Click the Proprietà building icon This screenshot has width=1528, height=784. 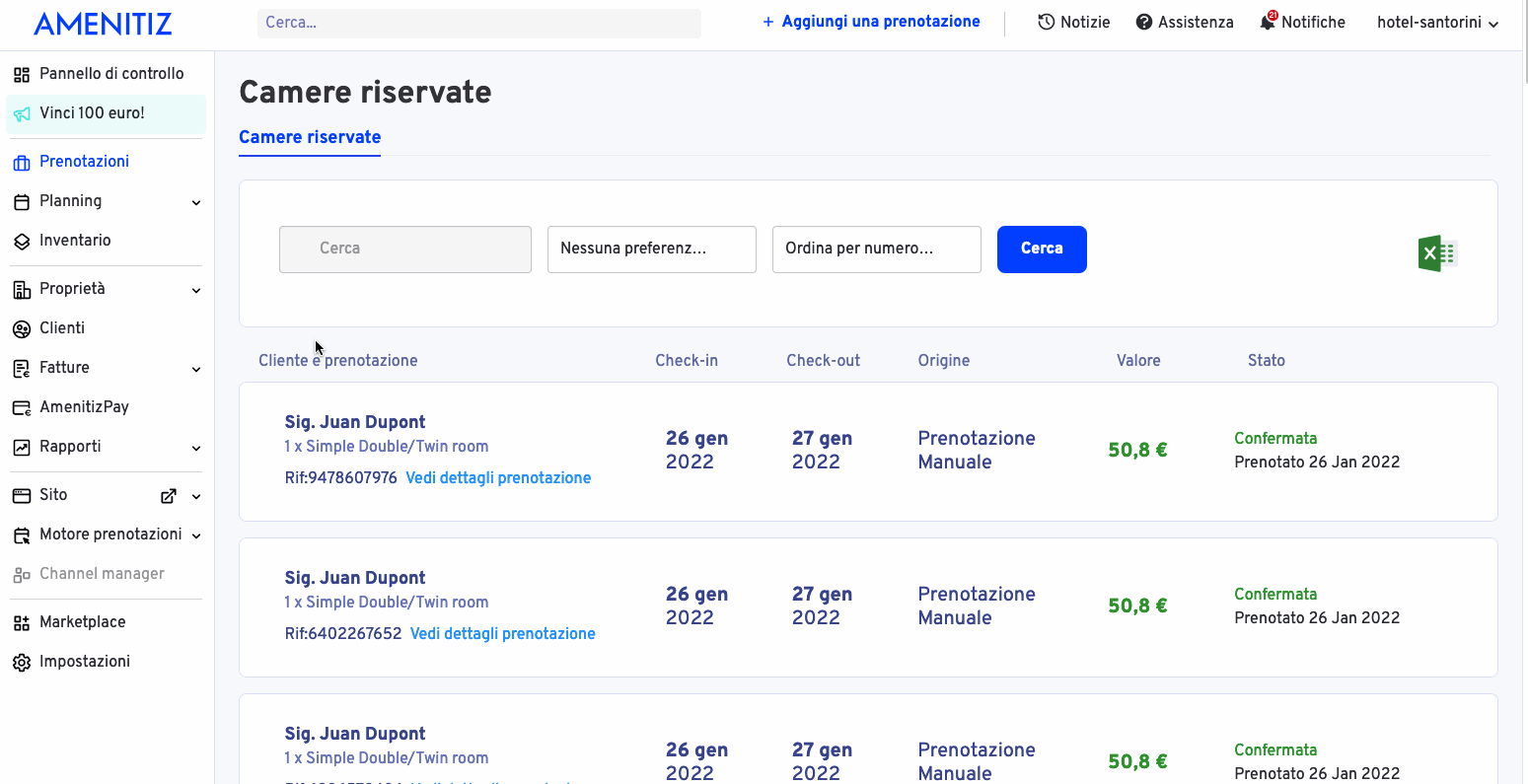pyautogui.click(x=22, y=290)
